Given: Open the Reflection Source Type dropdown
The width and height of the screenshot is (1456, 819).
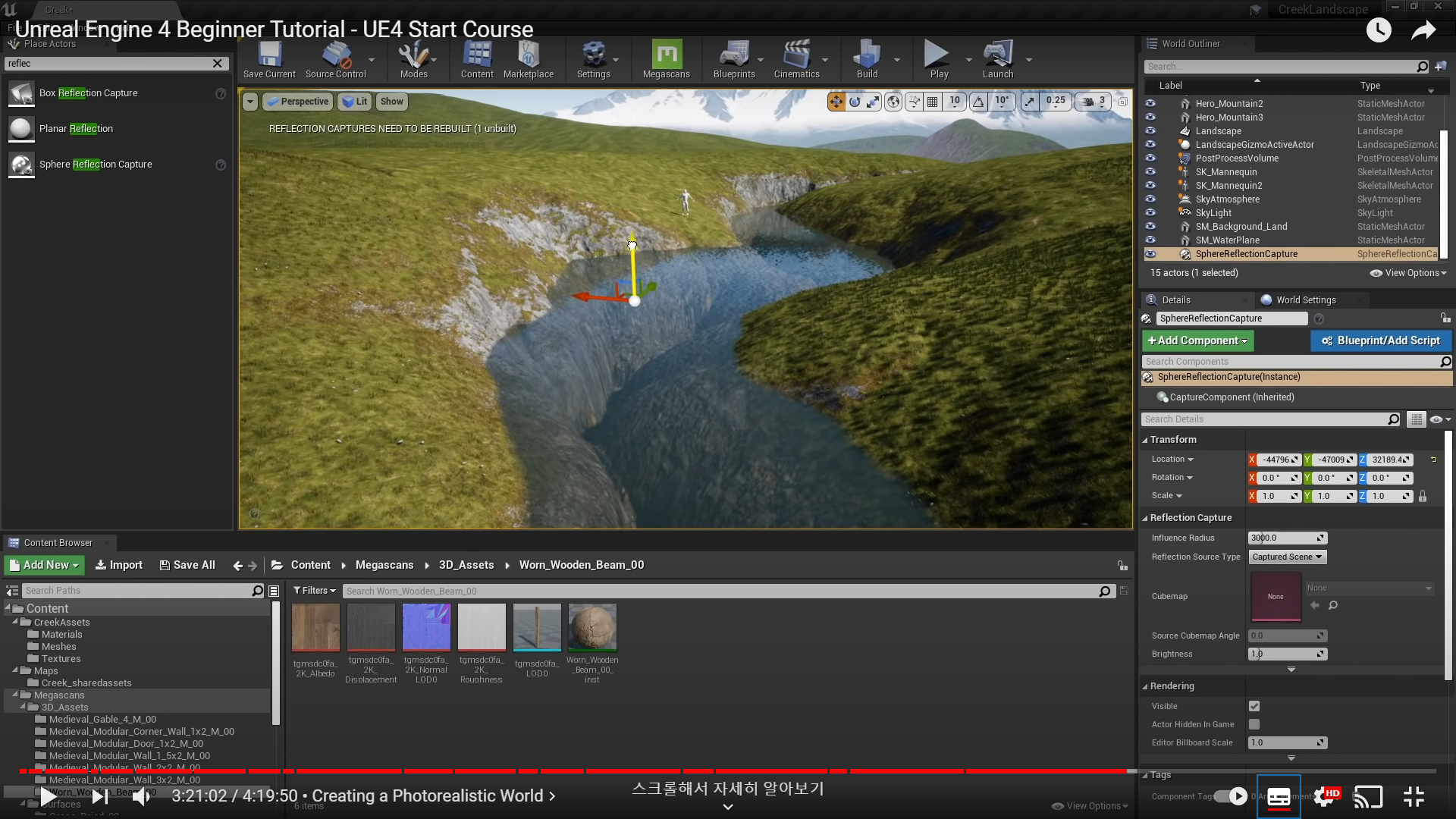Looking at the screenshot, I should [1287, 557].
